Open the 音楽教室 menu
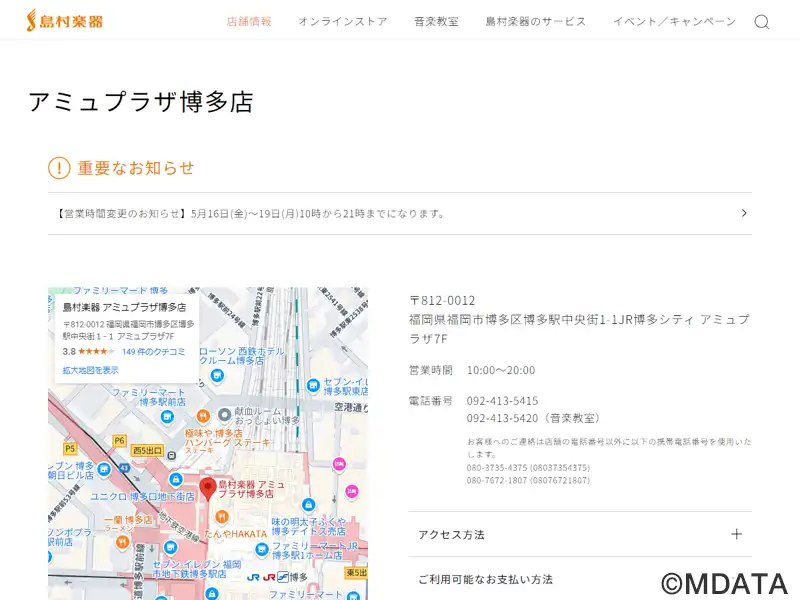The width and height of the screenshot is (800, 600). click(436, 21)
